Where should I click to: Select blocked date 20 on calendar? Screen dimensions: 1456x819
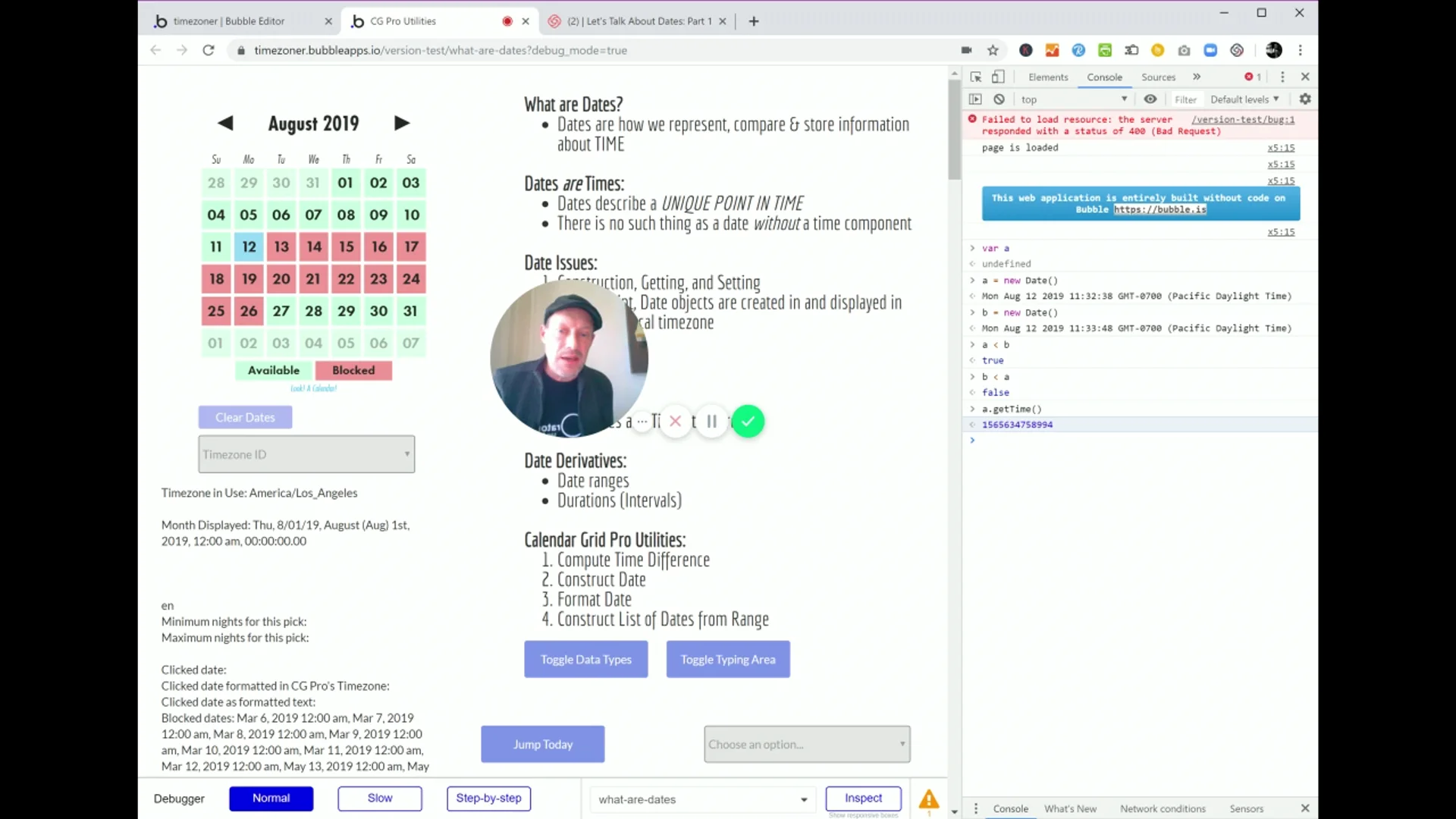click(281, 278)
